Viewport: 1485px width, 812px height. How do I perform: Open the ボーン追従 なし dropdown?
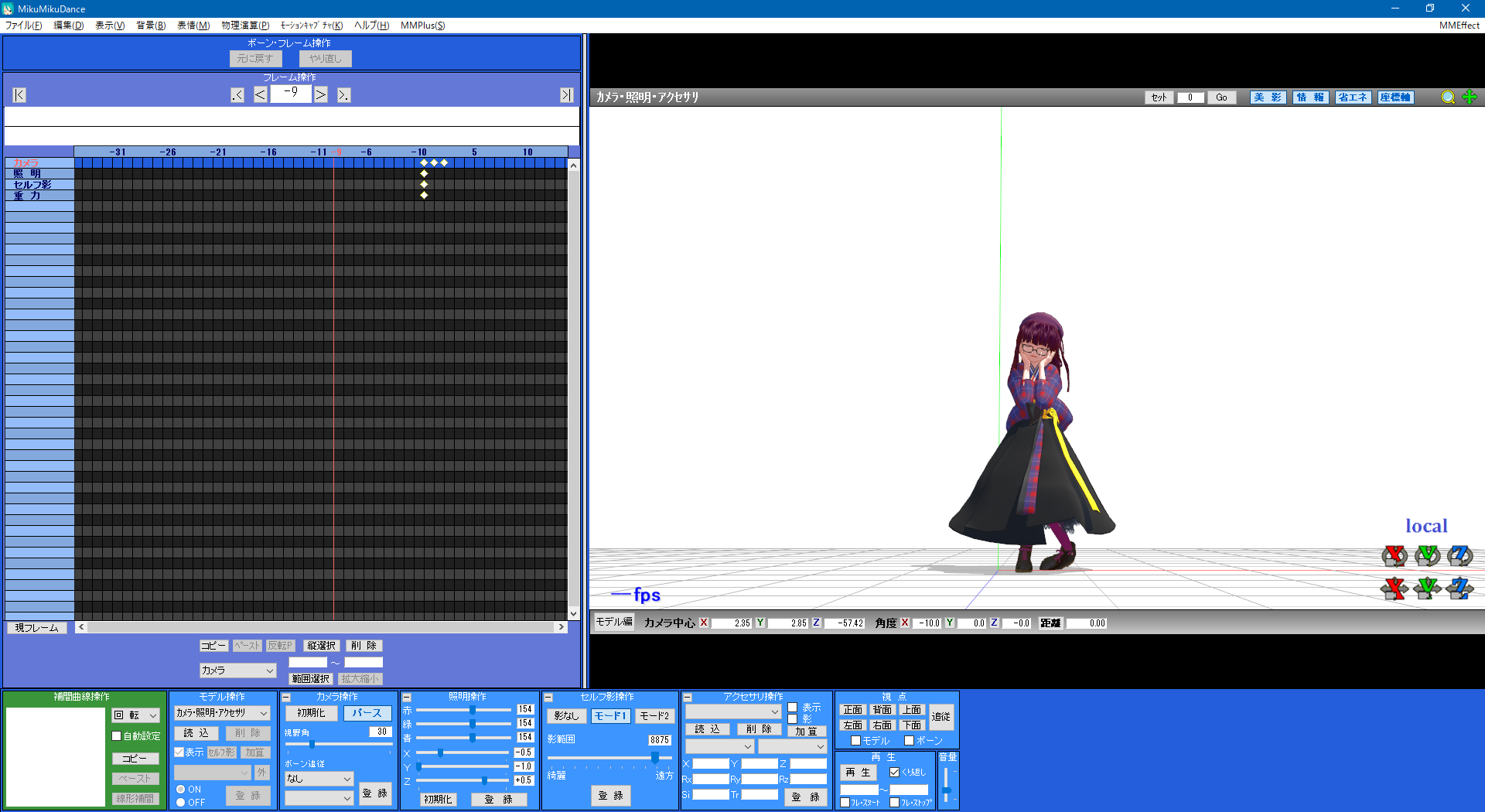pyautogui.click(x=319, y=779)
